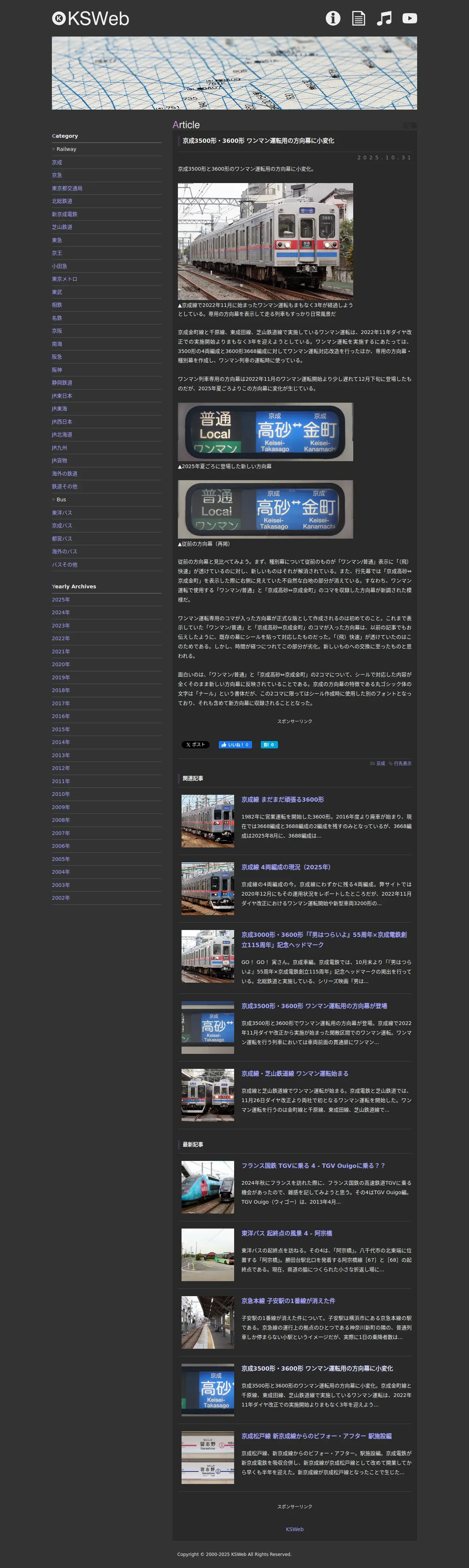Click the article title heading link

259,141
